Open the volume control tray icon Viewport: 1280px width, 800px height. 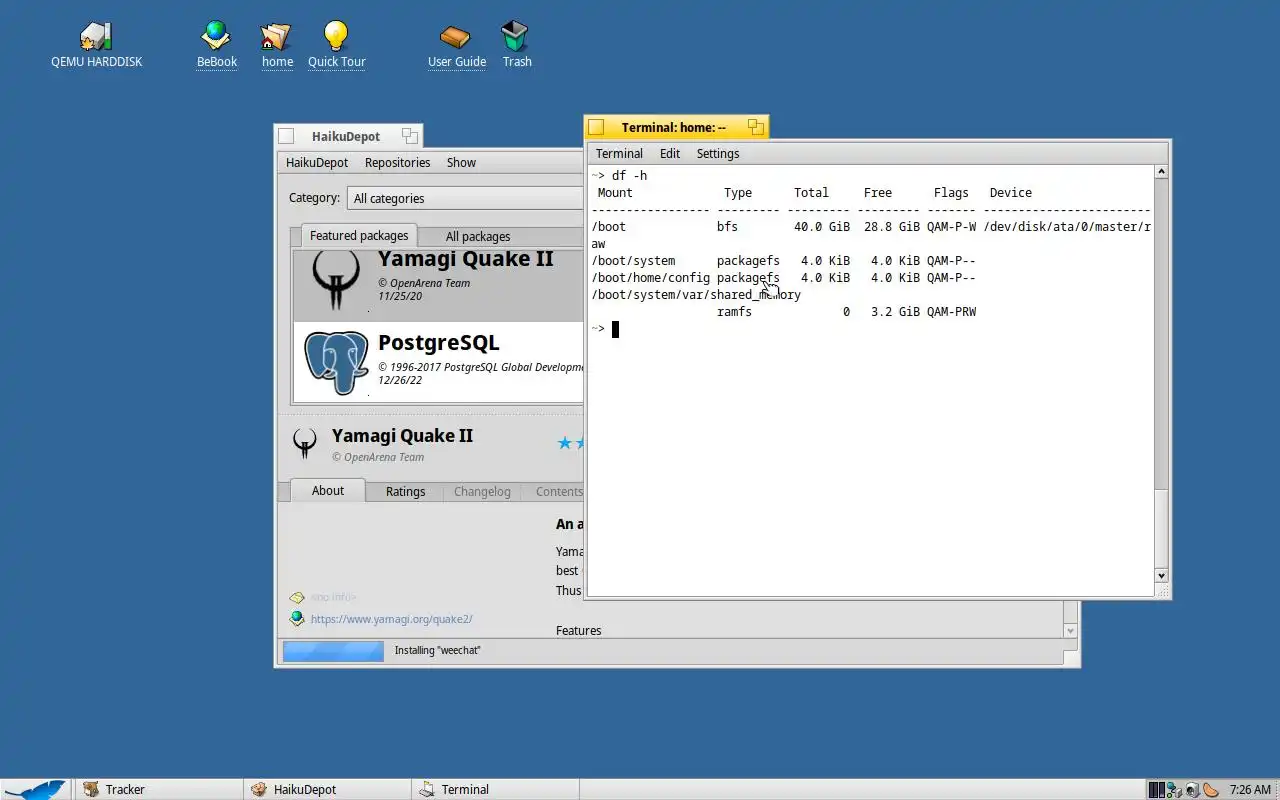coord(1192,790)
